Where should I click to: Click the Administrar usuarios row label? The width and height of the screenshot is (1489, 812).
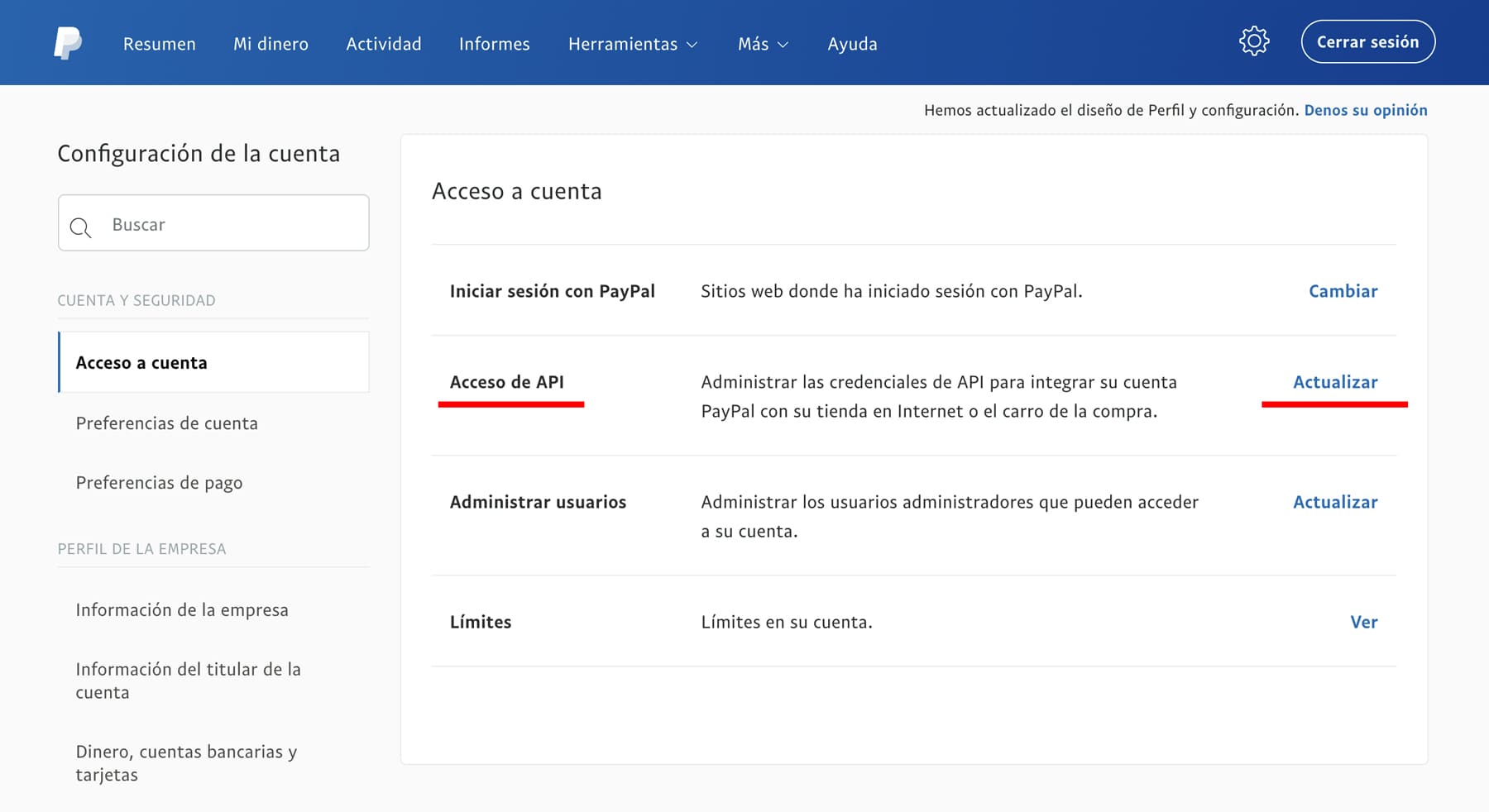click(x=538, y=502)
